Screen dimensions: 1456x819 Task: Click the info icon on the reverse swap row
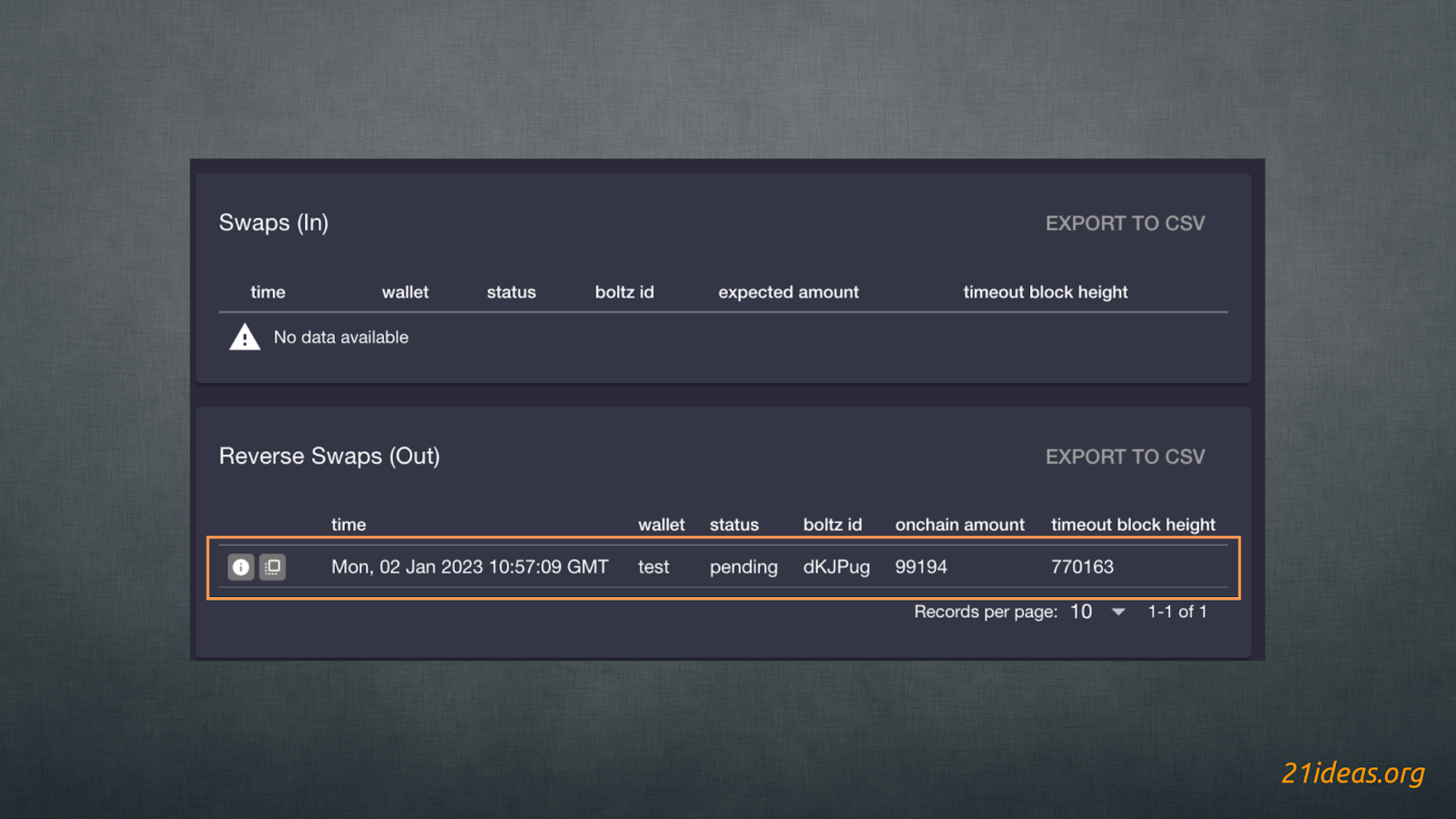[x=240, y=567]
